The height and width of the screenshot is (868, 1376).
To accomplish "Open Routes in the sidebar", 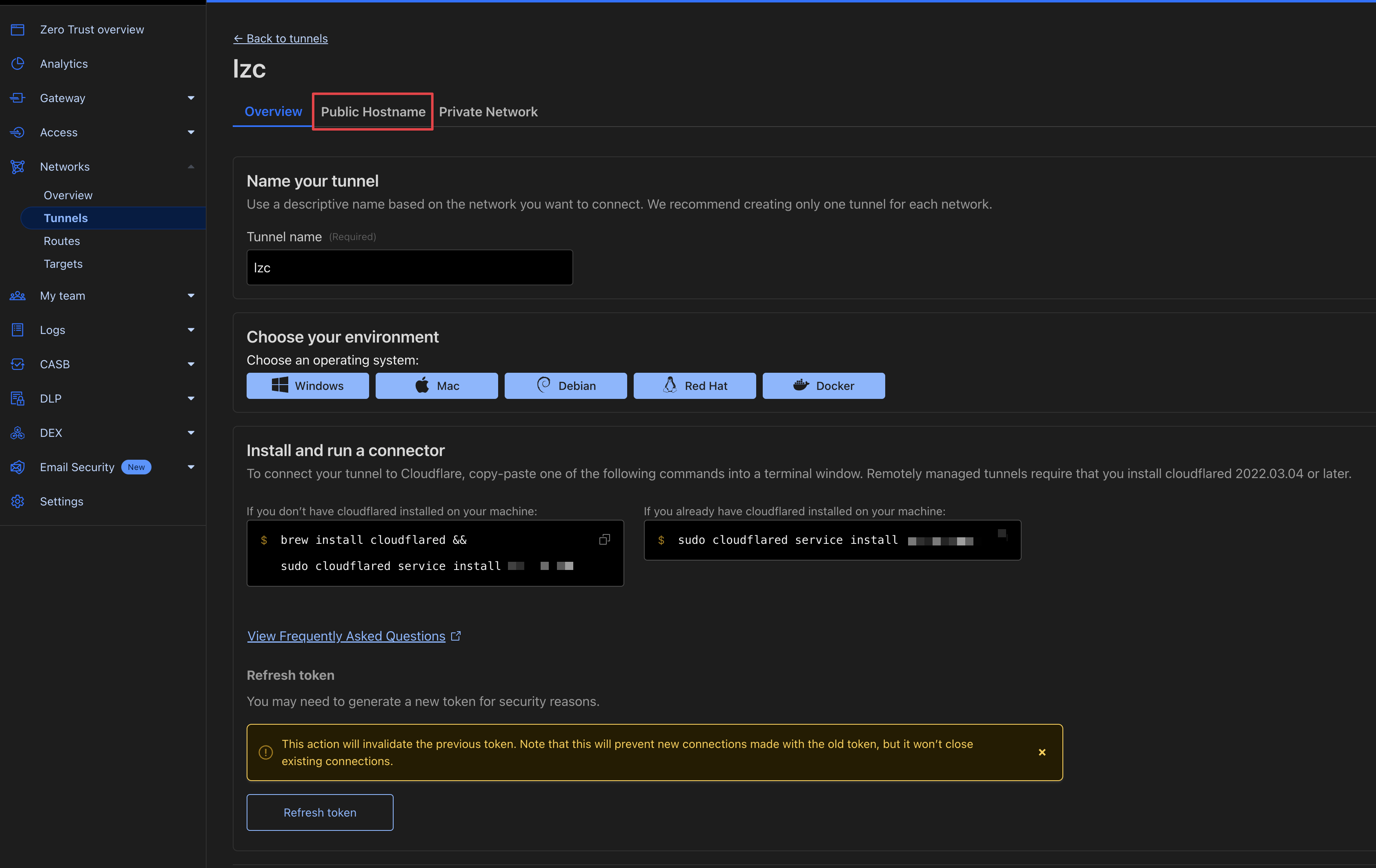I will [62, 241].
